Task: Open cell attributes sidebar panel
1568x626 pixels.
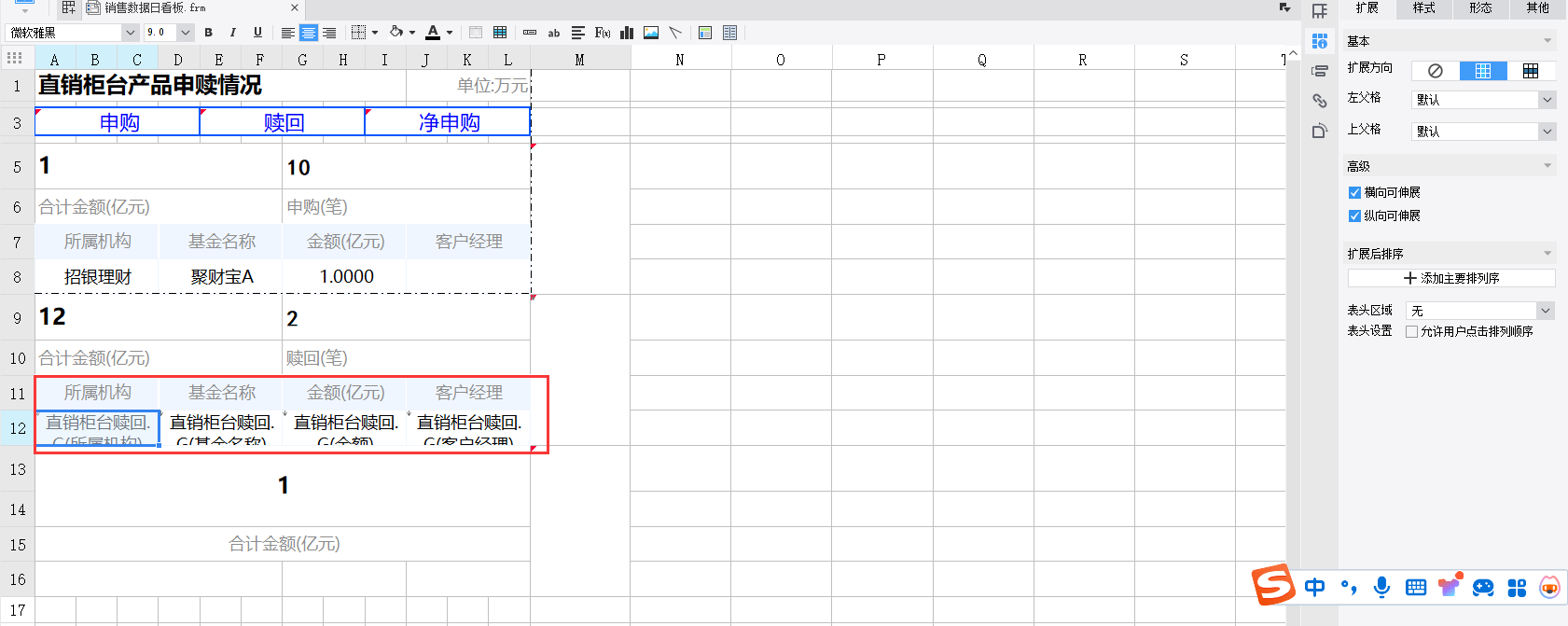Action: point(1320,41)
